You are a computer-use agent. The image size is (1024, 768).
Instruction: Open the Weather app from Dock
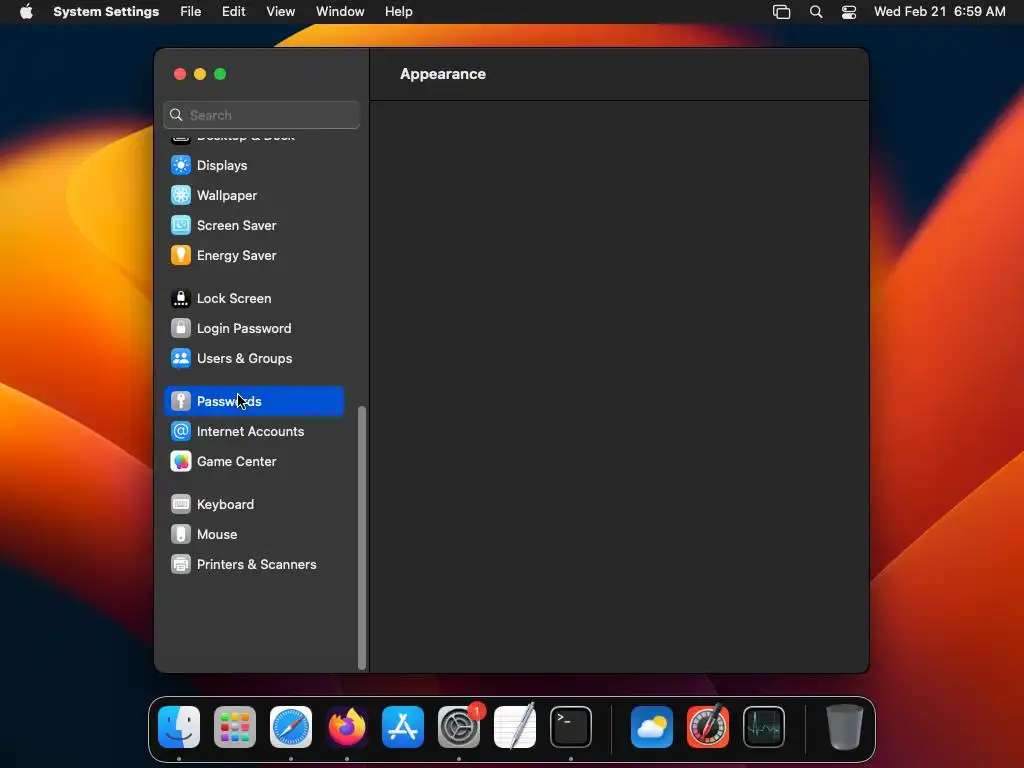pyautogui.click(x=652, y=727)
